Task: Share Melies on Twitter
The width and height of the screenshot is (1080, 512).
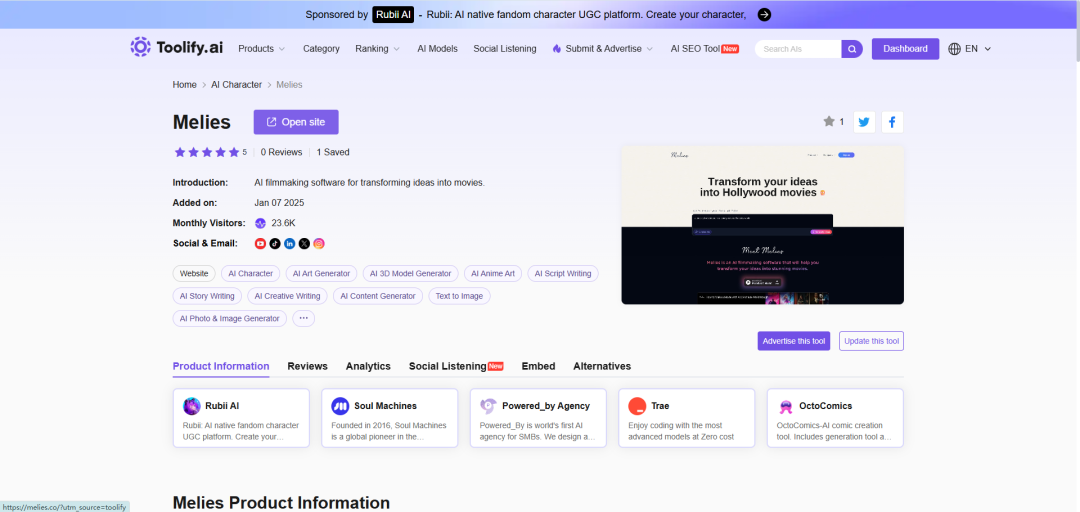Action: (x=864, y=122)
